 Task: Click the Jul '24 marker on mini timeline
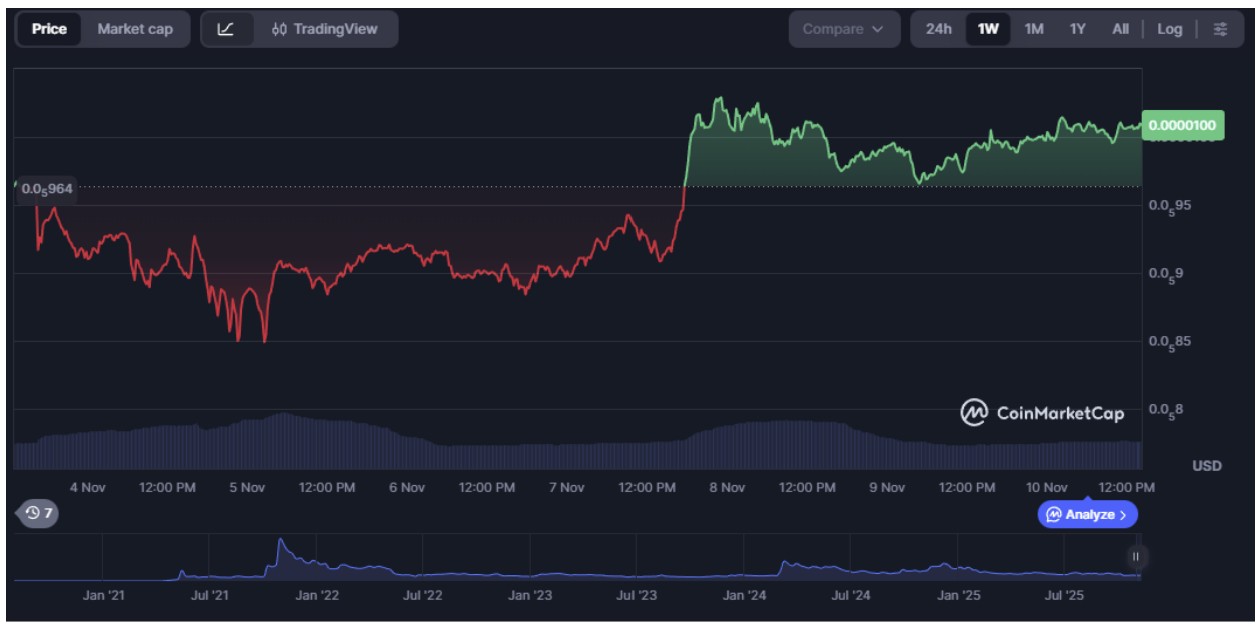[851, 595]
